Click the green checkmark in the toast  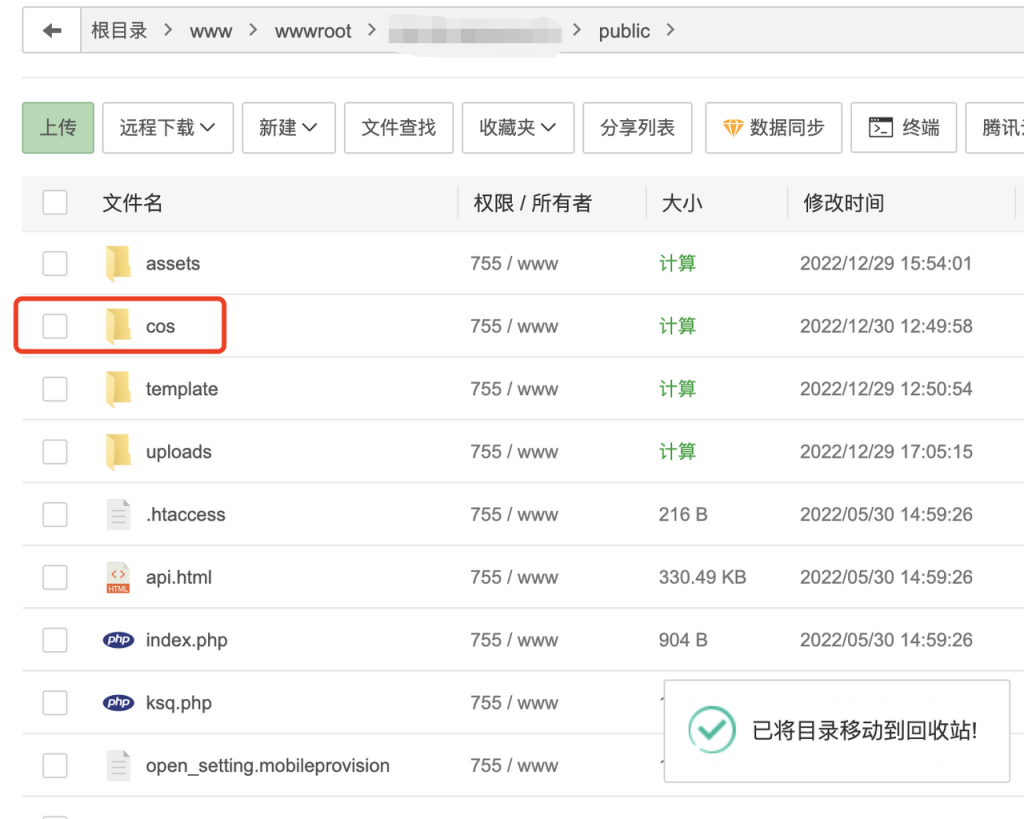[x=713, y=731]
